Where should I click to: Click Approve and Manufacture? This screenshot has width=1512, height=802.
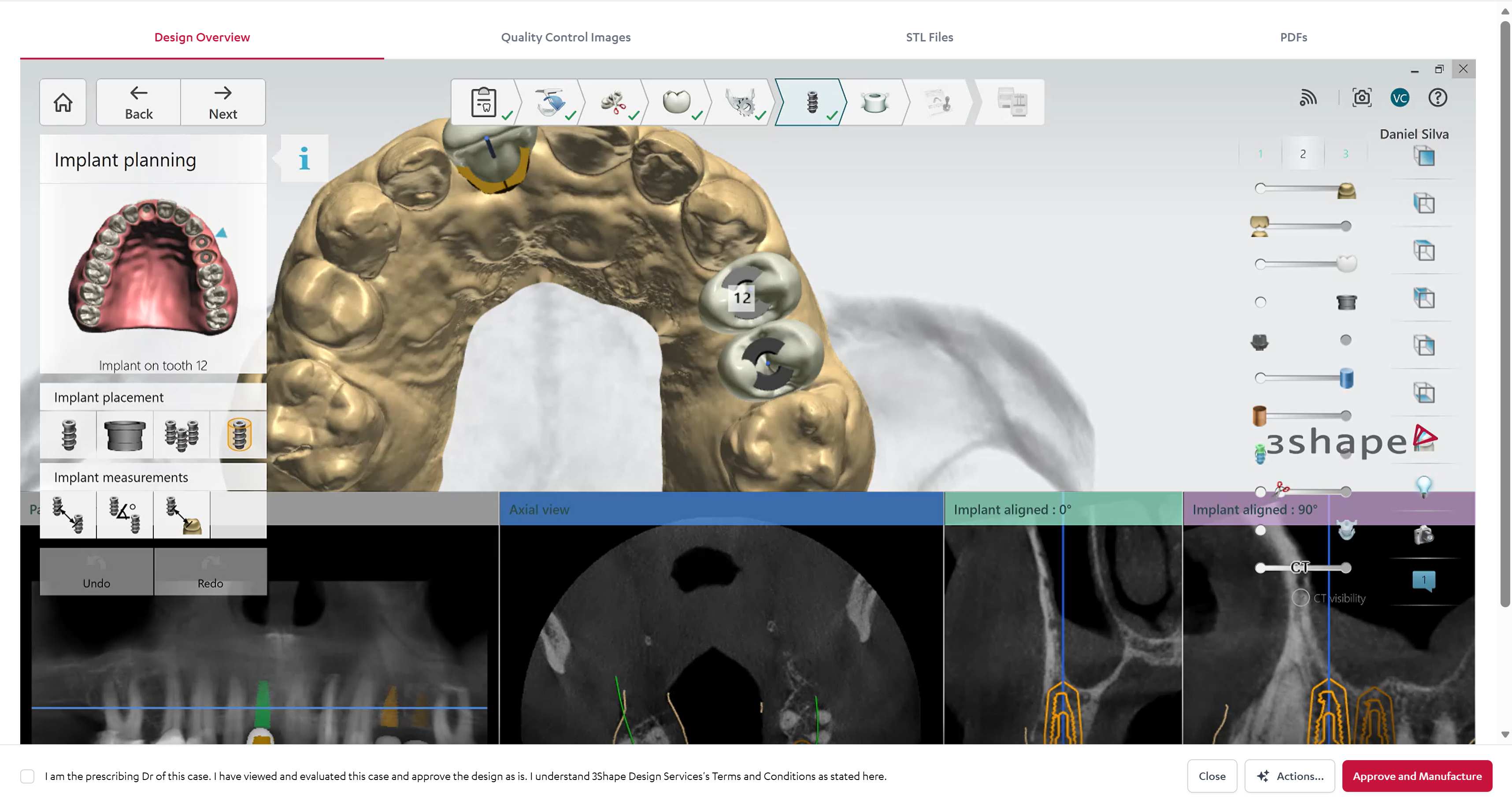coord(1417,776)
